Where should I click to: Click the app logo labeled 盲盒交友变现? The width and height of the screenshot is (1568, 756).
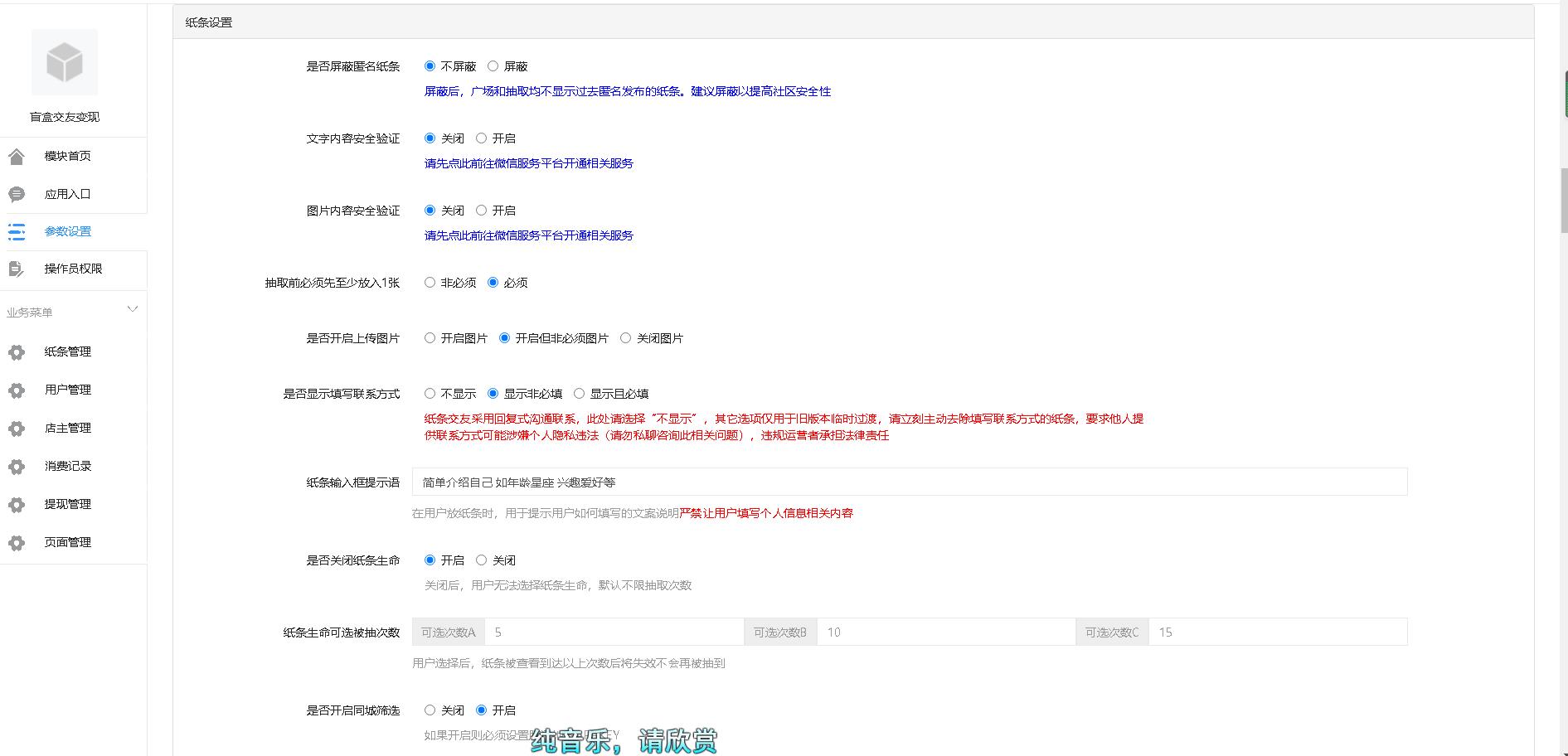[x=64, y=62]
